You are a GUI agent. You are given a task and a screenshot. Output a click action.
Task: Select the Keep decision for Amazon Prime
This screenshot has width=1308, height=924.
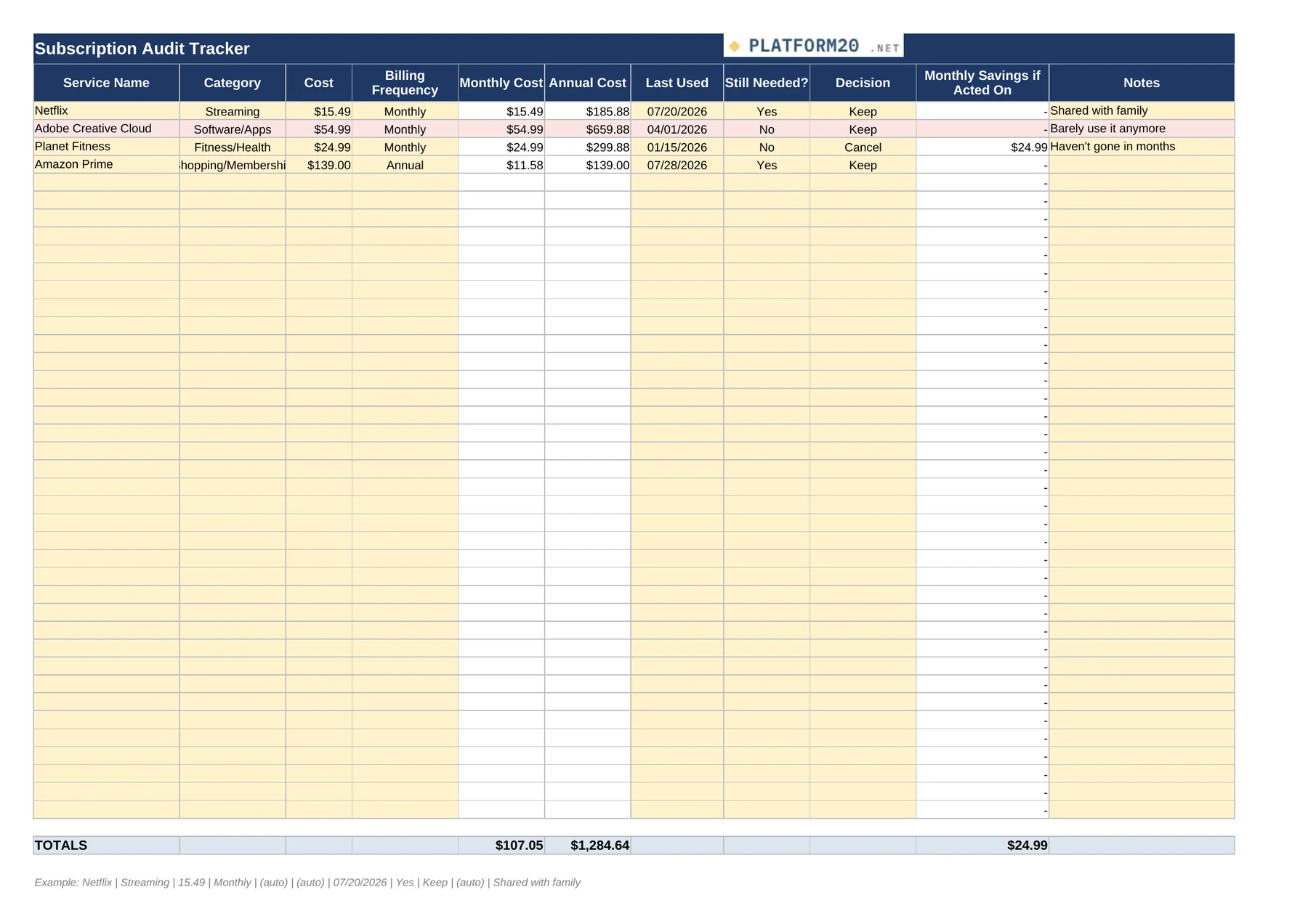click(x=863, y=165)
